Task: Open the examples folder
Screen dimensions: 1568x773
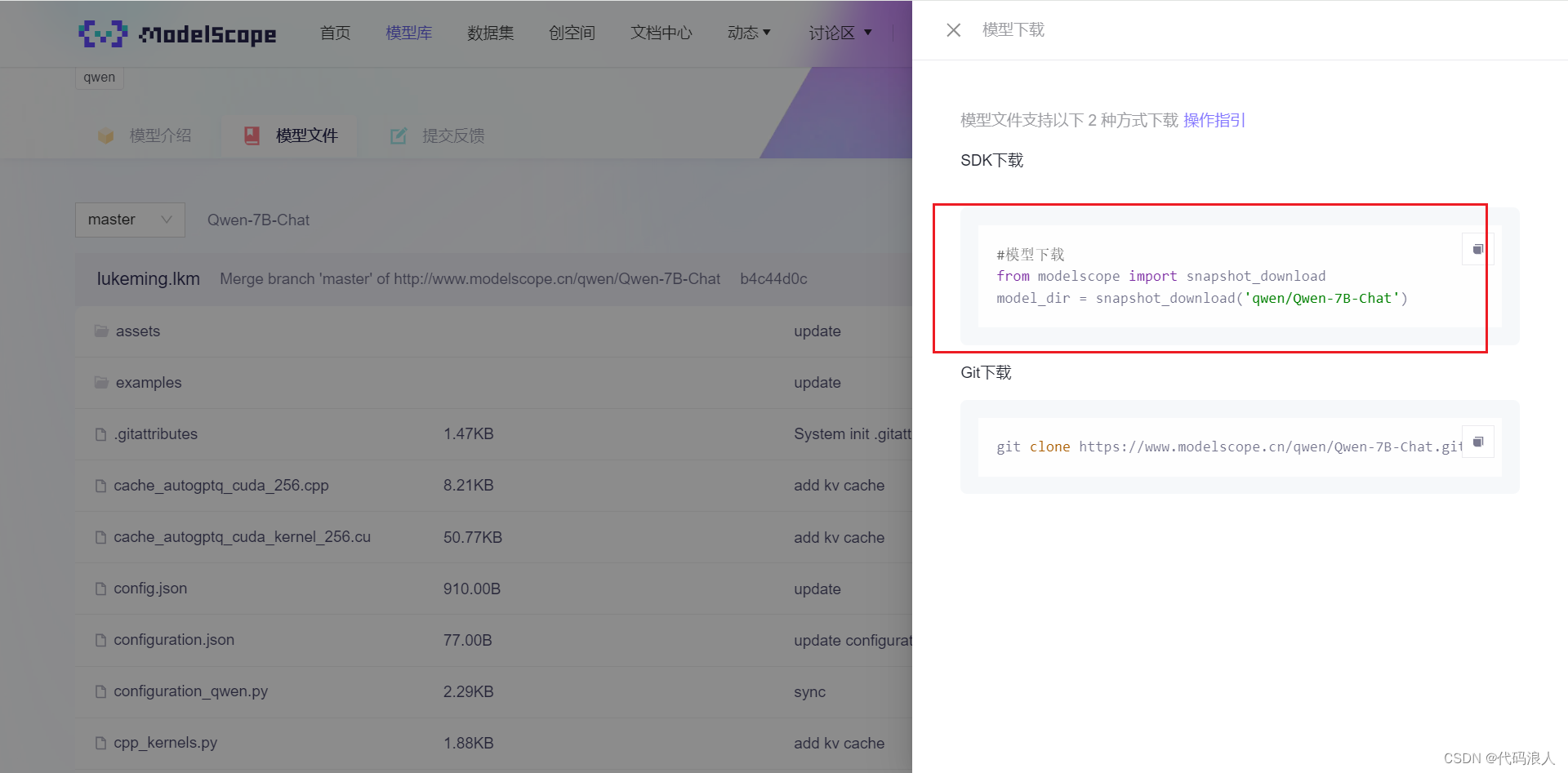Action: pyautogui.click(x=149, y=382)
